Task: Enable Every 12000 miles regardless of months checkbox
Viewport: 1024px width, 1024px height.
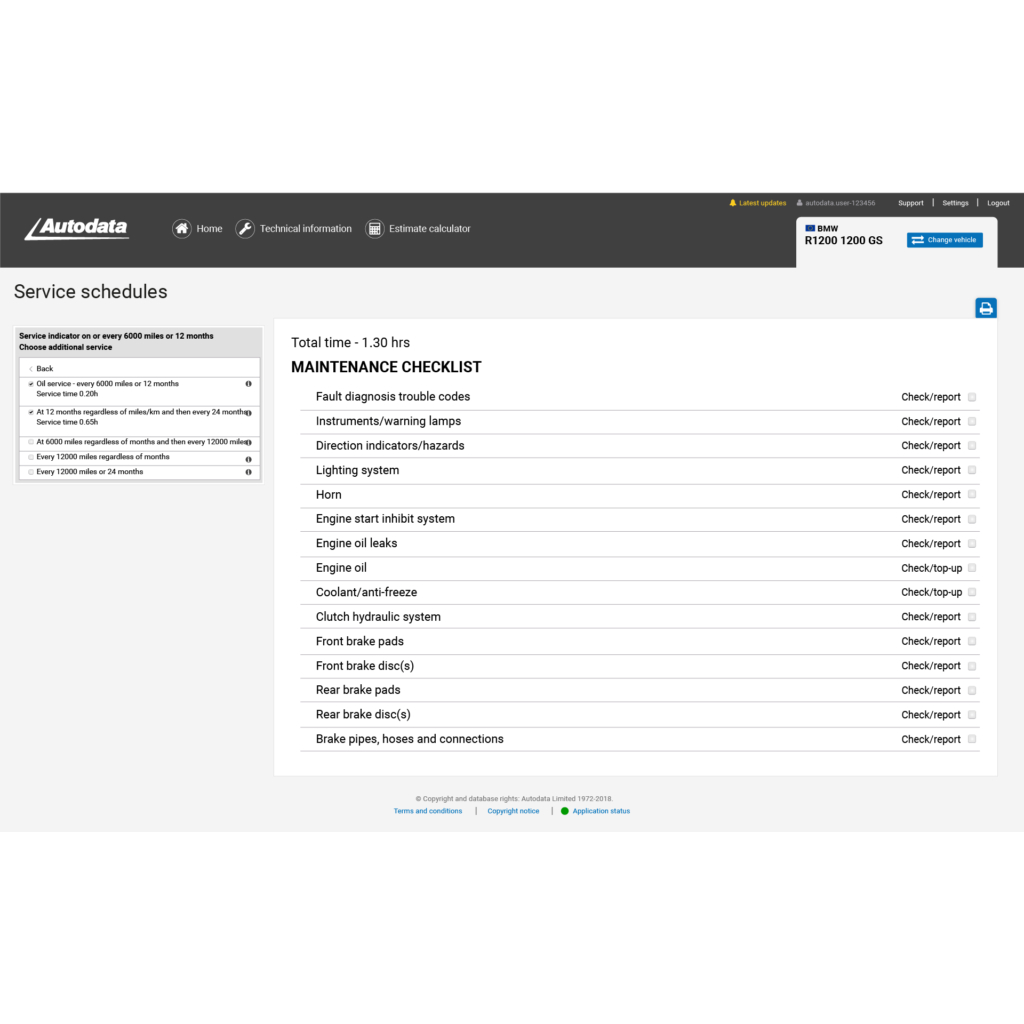Action: (x=31, y=457)
